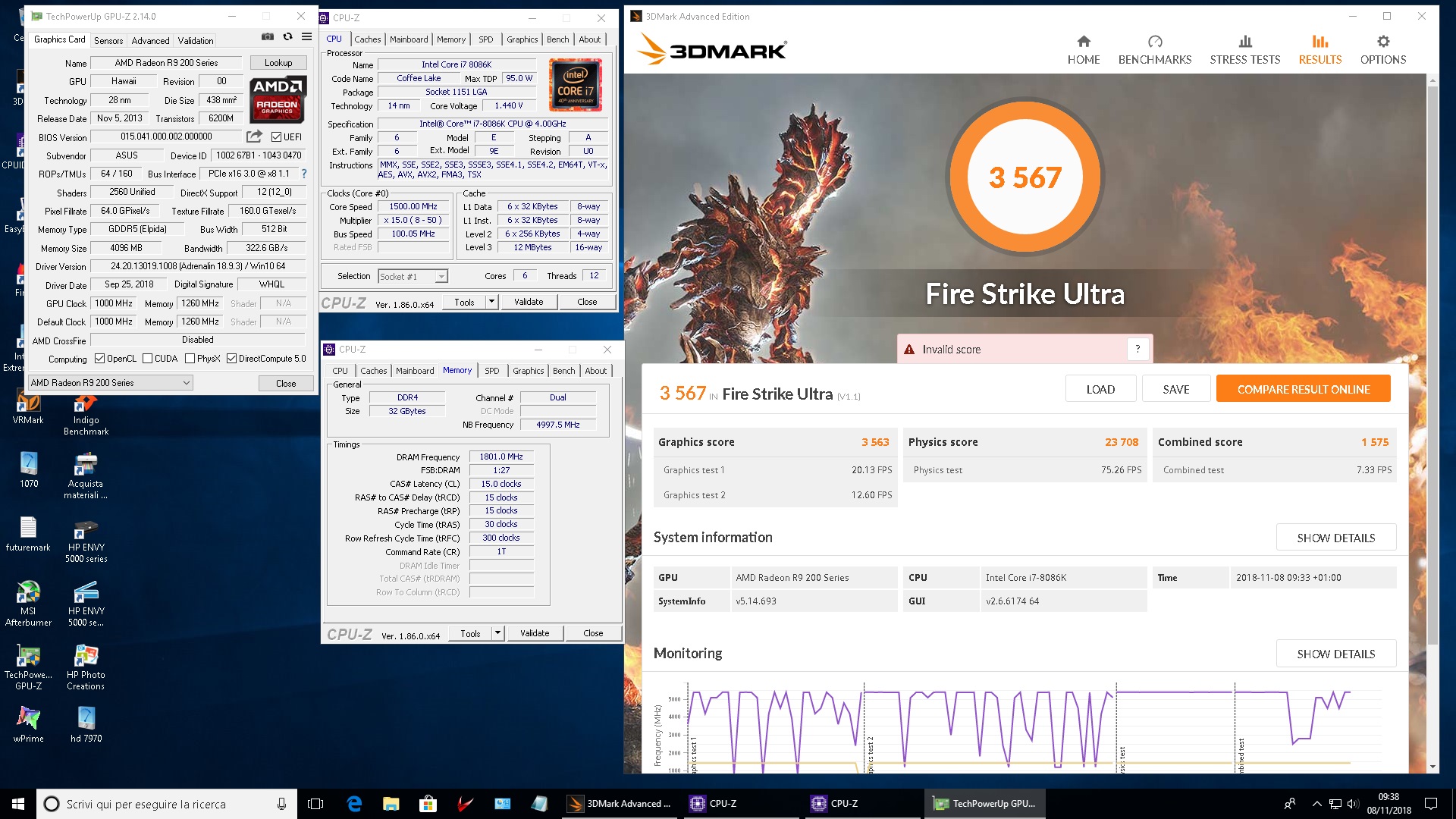Image resolution: width=1456 pixels, height=819 pixels.
Task: Go to 3DMark STRESS TESTS
Action: (x=1244, y=50)
